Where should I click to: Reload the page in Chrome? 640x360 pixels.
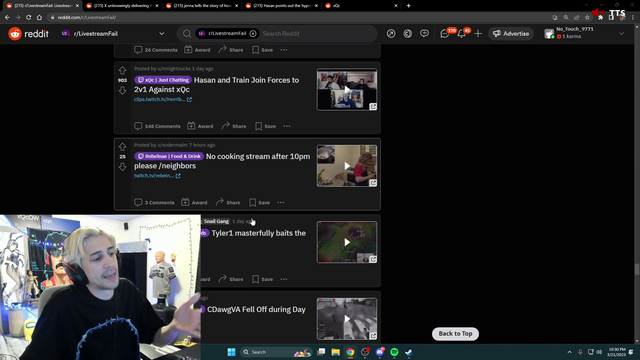pyautogui.click(x=29, y=18)
